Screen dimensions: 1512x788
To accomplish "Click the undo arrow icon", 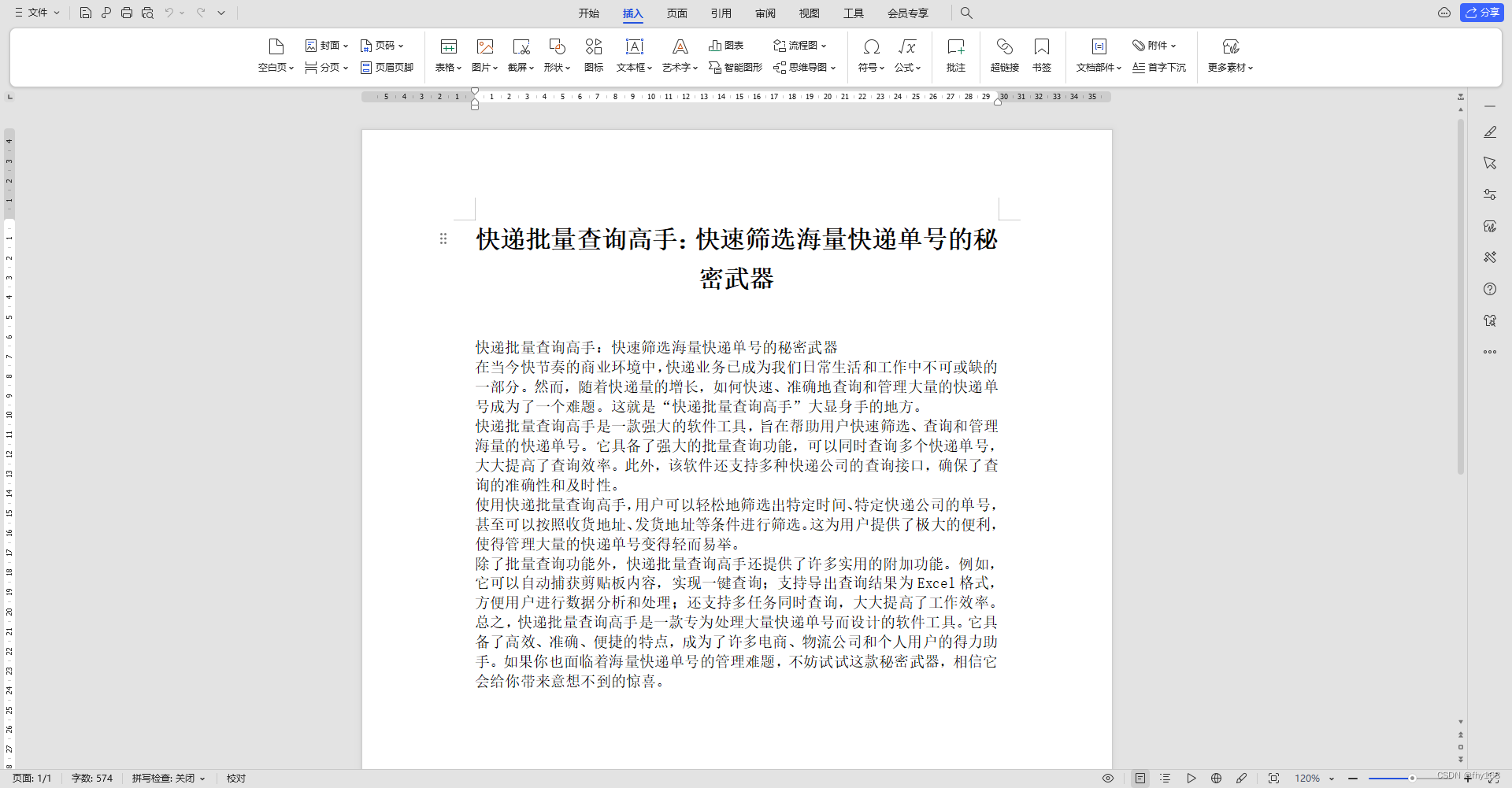I will pyautogui.click(x=169, y=13).
